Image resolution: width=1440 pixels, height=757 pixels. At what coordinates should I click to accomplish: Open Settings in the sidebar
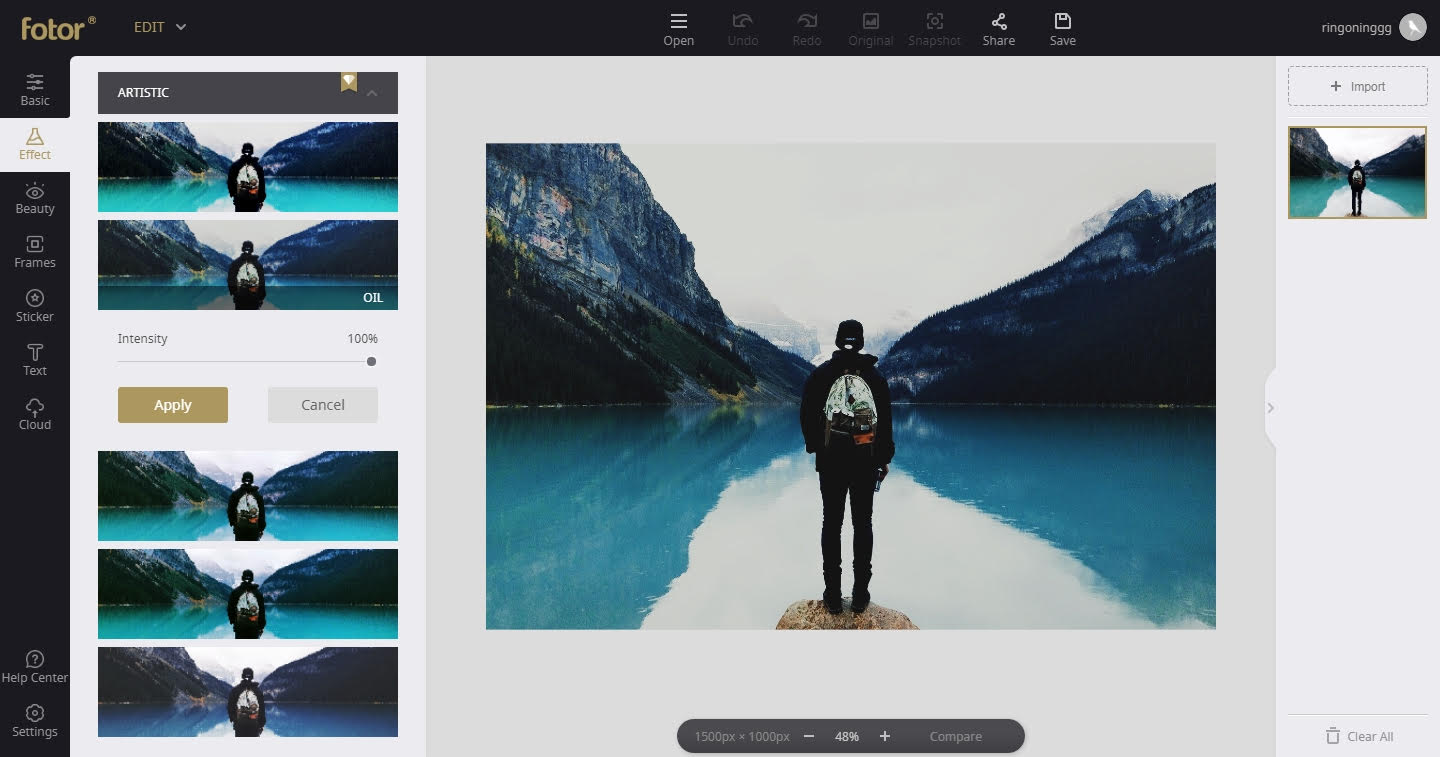[35, 721]
